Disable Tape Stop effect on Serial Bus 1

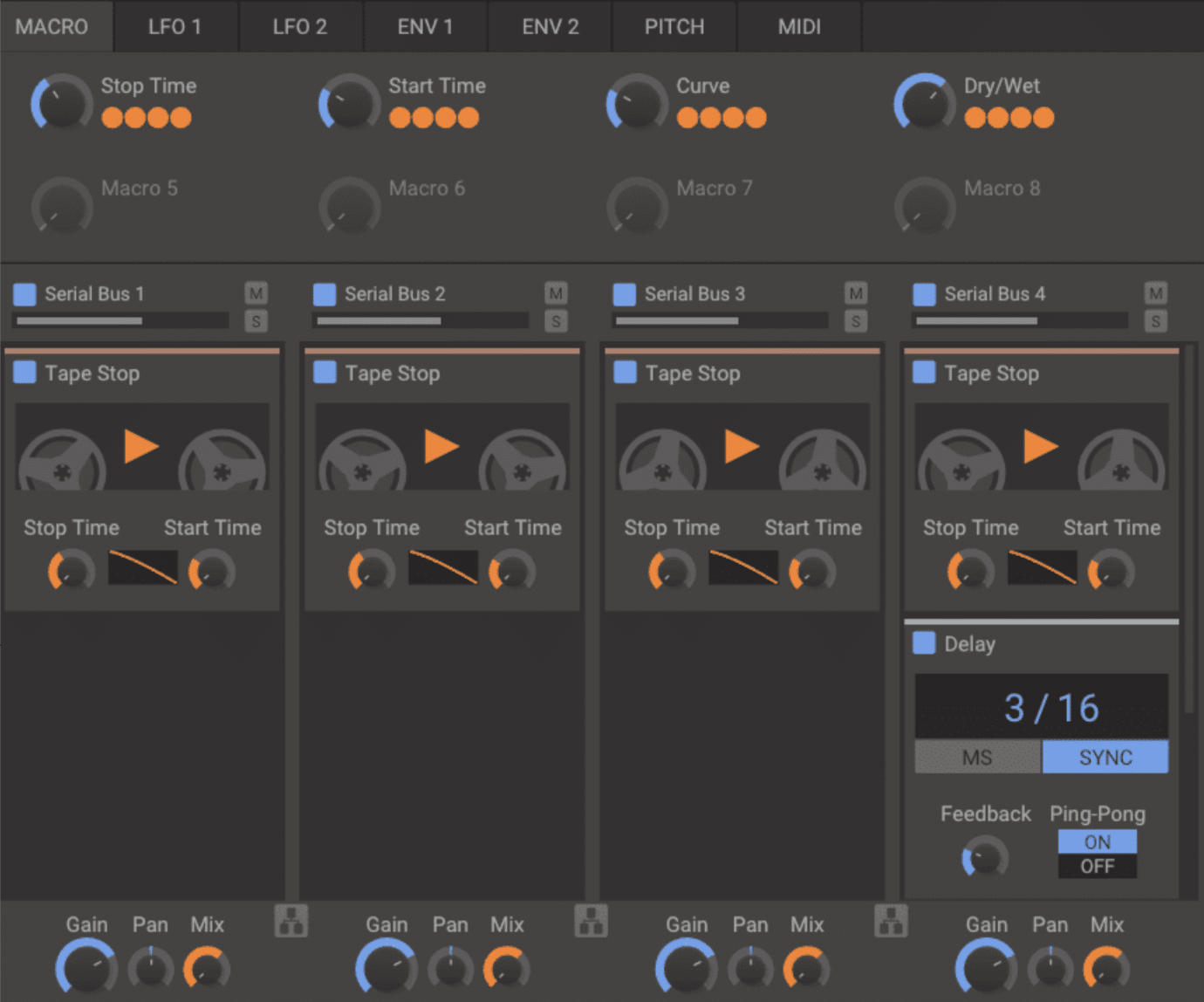pos(24,373)
